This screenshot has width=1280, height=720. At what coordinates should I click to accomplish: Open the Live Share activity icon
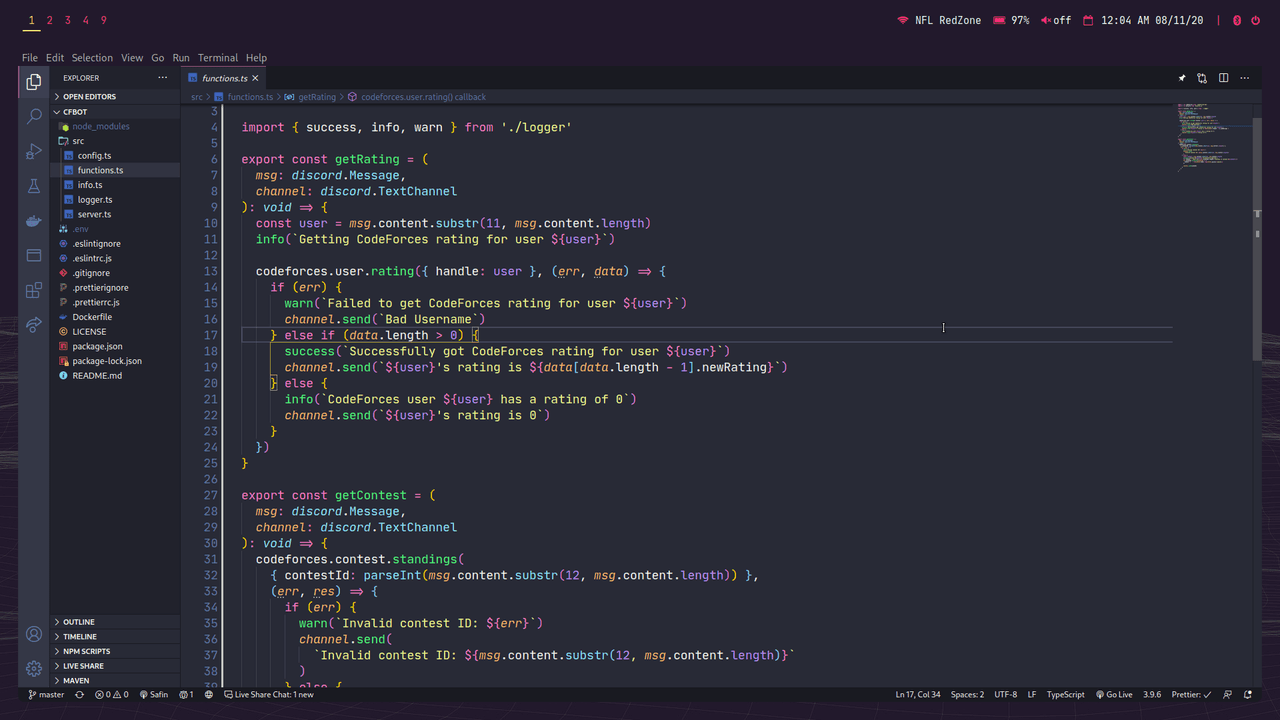(34, 325)
